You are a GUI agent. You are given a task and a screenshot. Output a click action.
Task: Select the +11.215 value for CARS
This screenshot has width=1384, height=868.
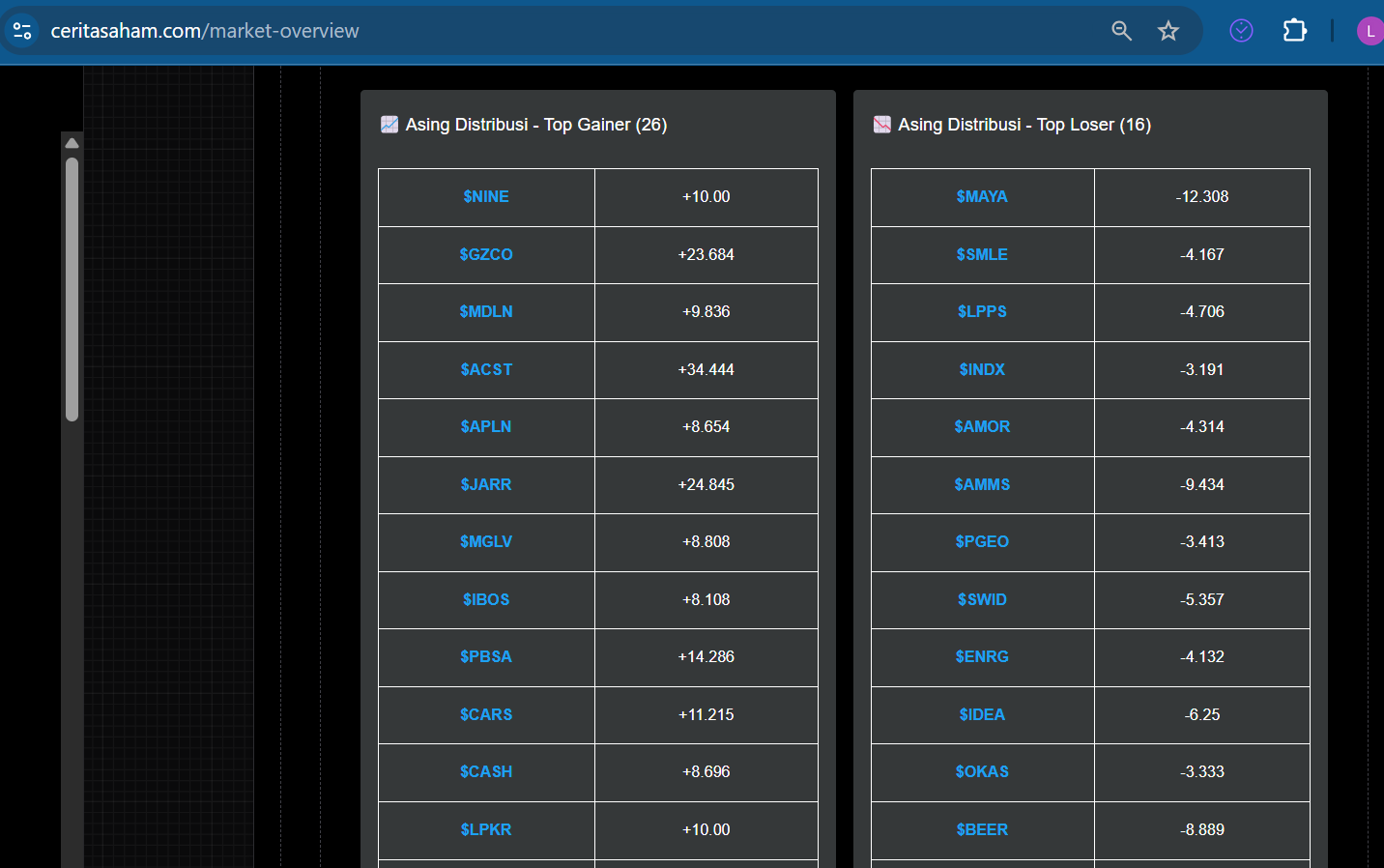point(706,714)
